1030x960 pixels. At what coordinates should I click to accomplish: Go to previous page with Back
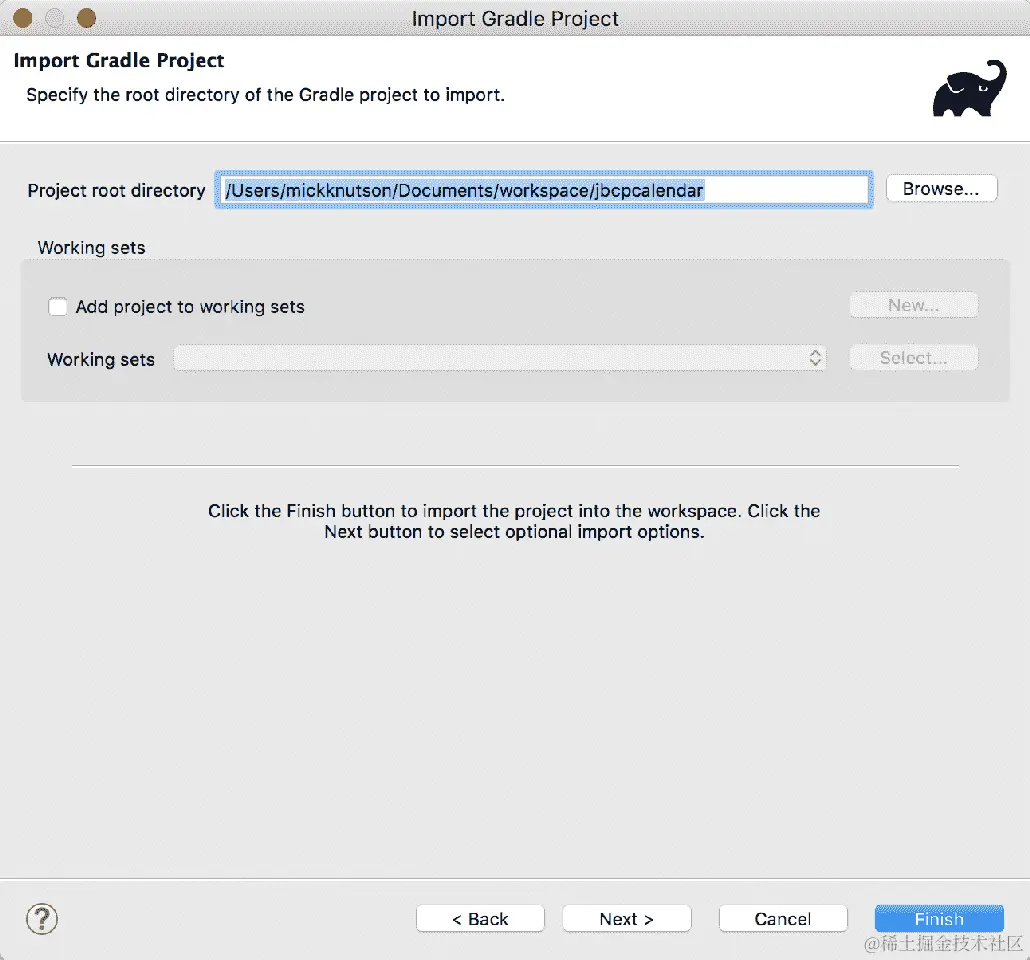480,919
